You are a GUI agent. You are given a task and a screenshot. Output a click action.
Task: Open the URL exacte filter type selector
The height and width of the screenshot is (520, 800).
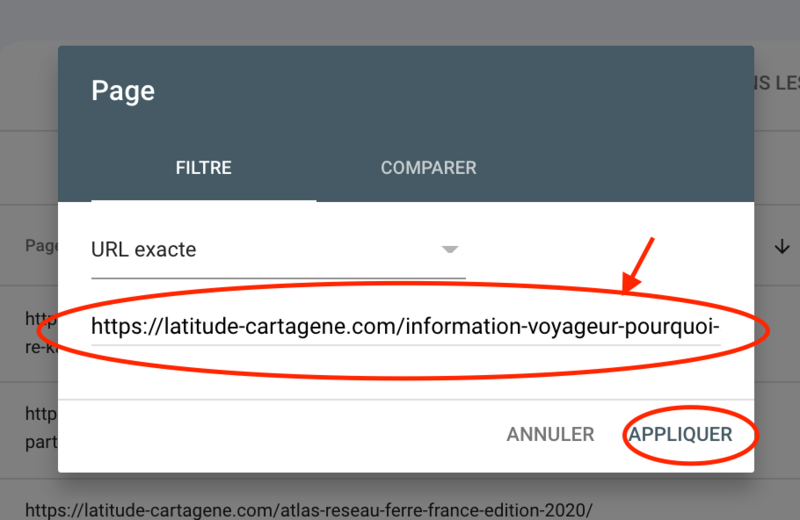(x=278, y=250)
